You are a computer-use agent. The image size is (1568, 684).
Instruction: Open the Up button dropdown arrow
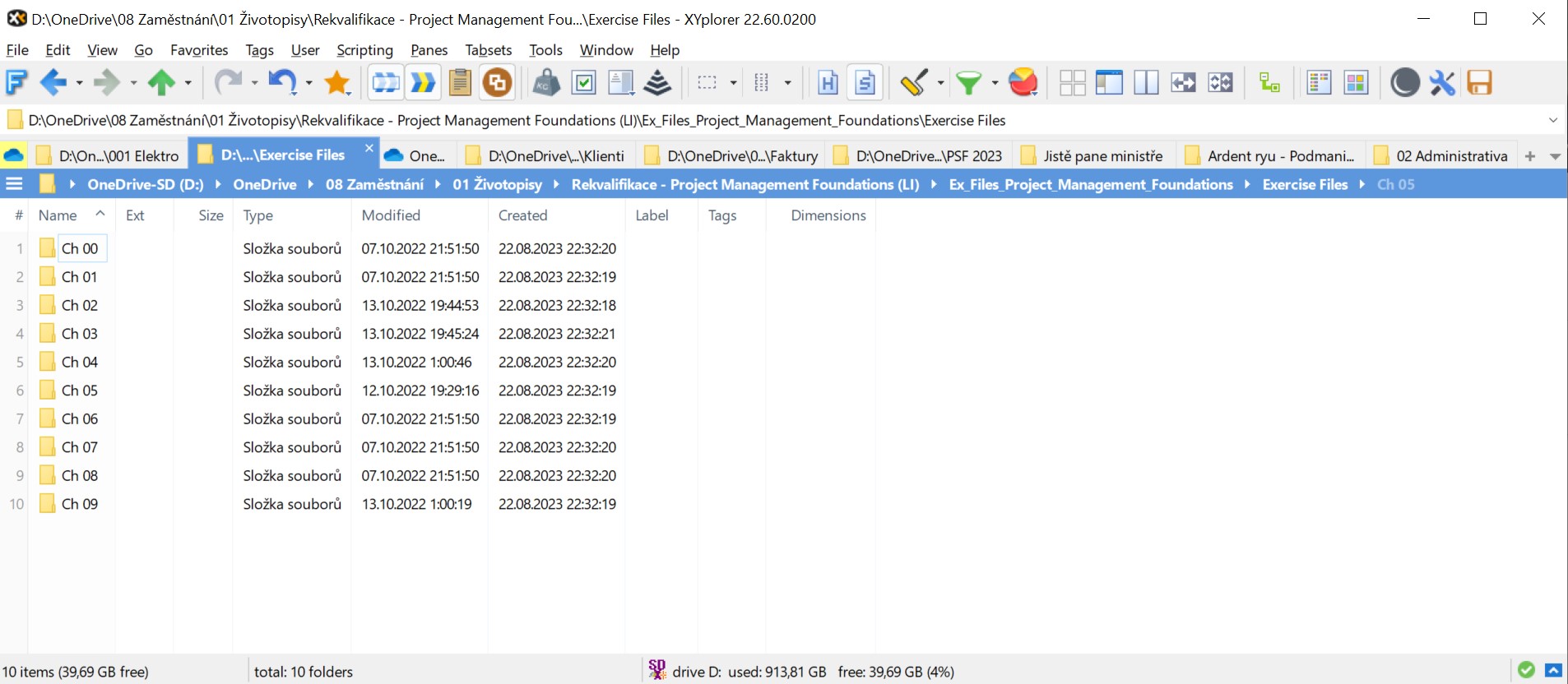(x=188, y=82)
